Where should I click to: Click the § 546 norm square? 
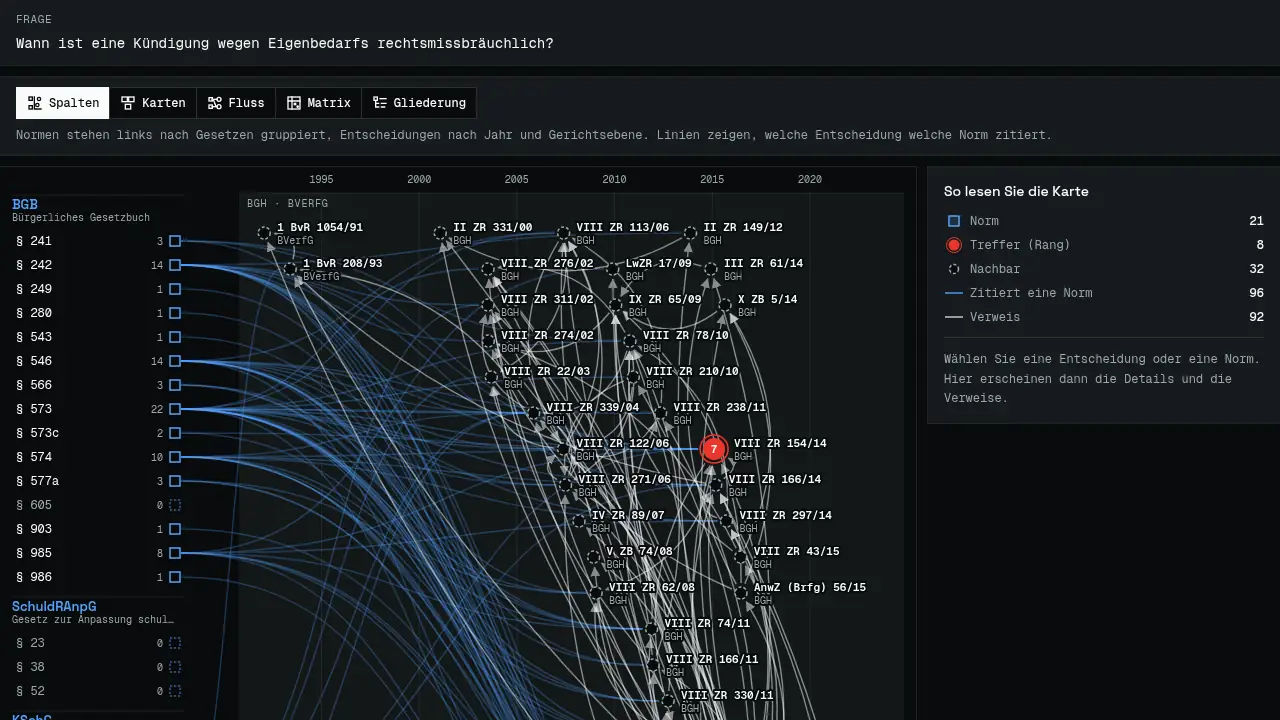click(175, 361)
